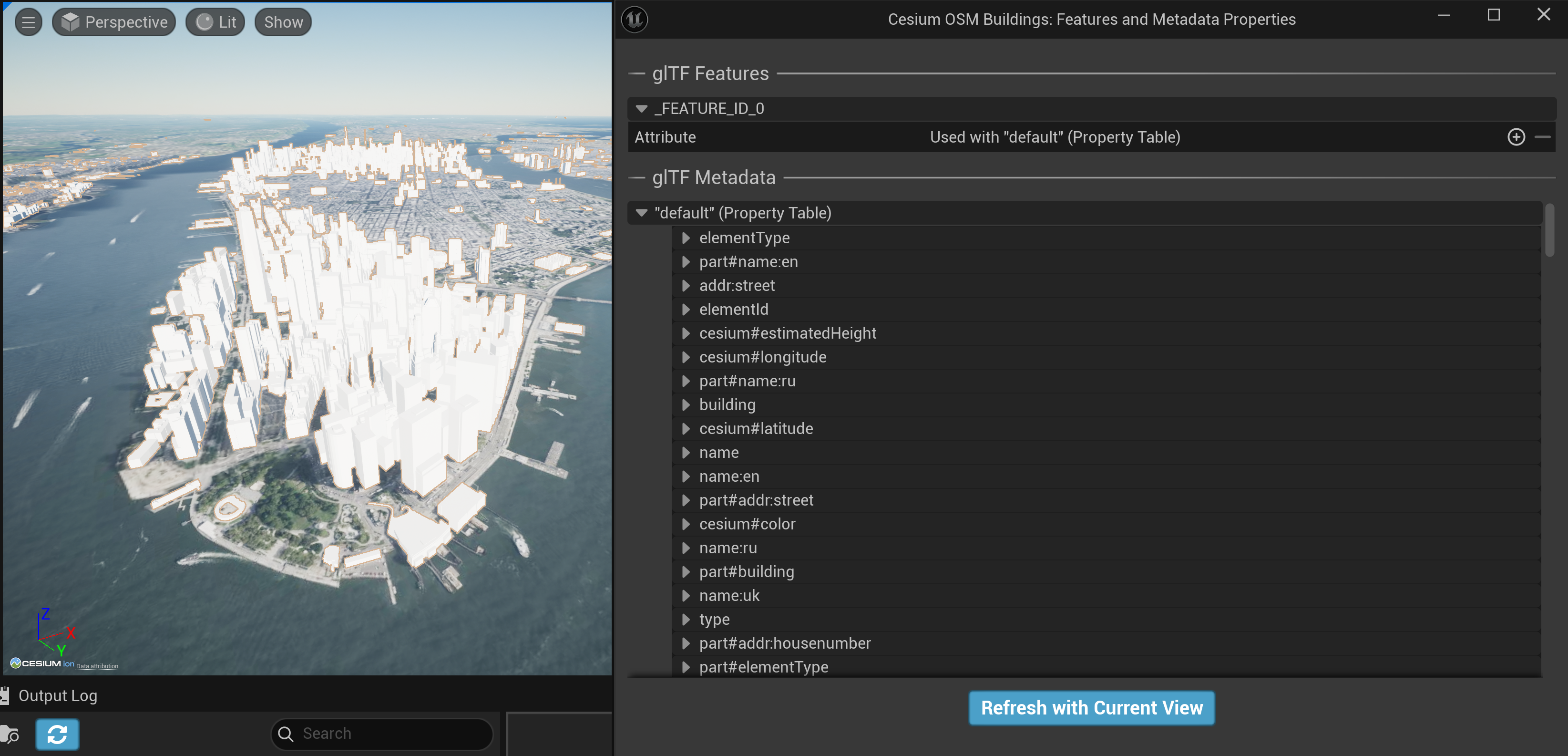The width and height of the screenshot is (1568, 756).
Task: Click the blue refresh icon near the search bar
Action: pyautogui.click(x=57, y=734)
